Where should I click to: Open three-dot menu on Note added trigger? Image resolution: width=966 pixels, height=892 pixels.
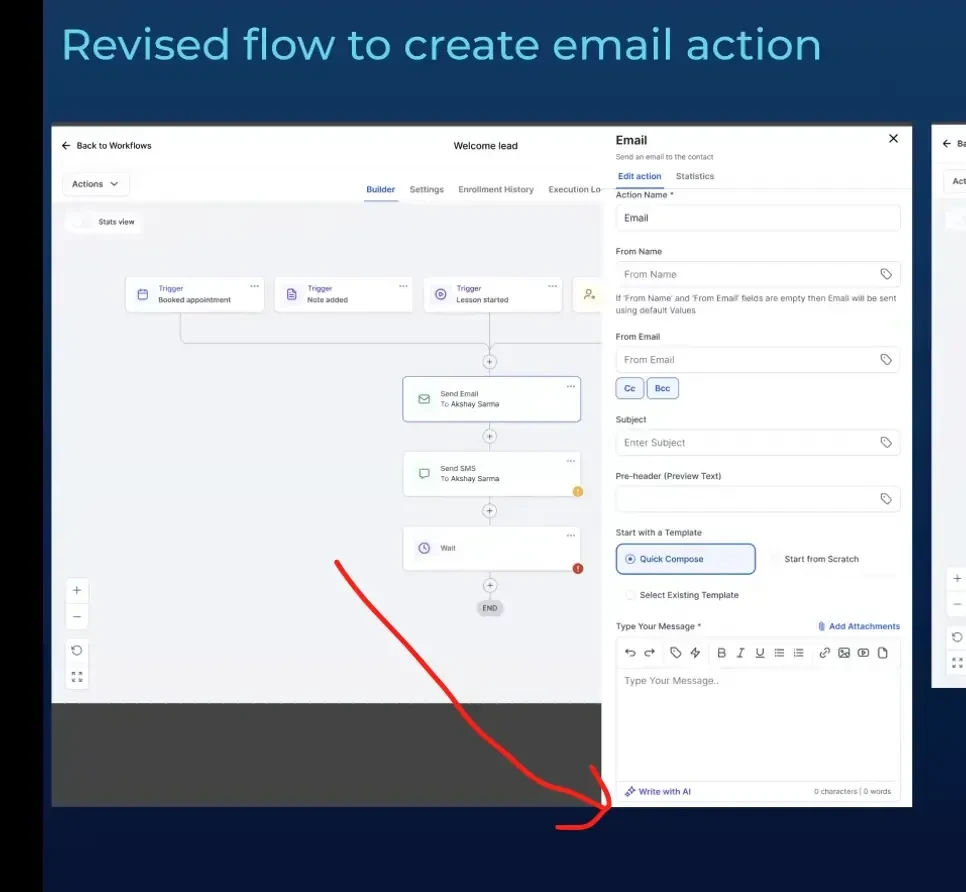[x=404, y=286]
